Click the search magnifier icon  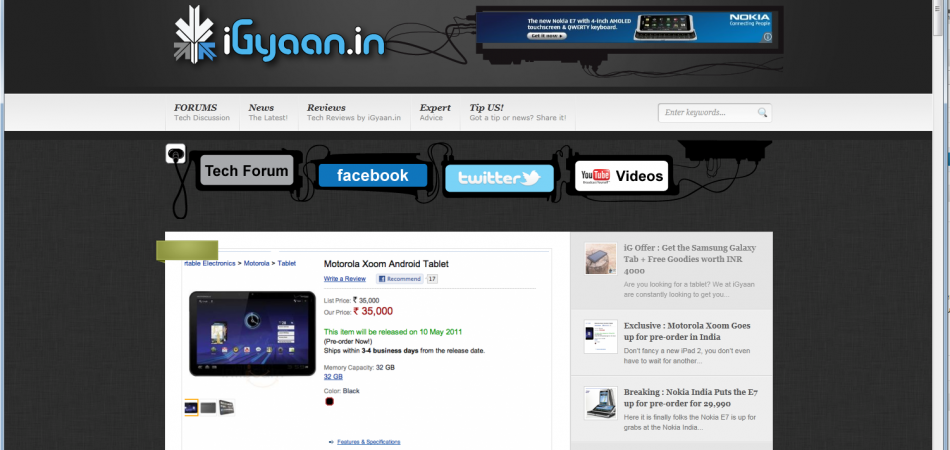coord(762,113)
